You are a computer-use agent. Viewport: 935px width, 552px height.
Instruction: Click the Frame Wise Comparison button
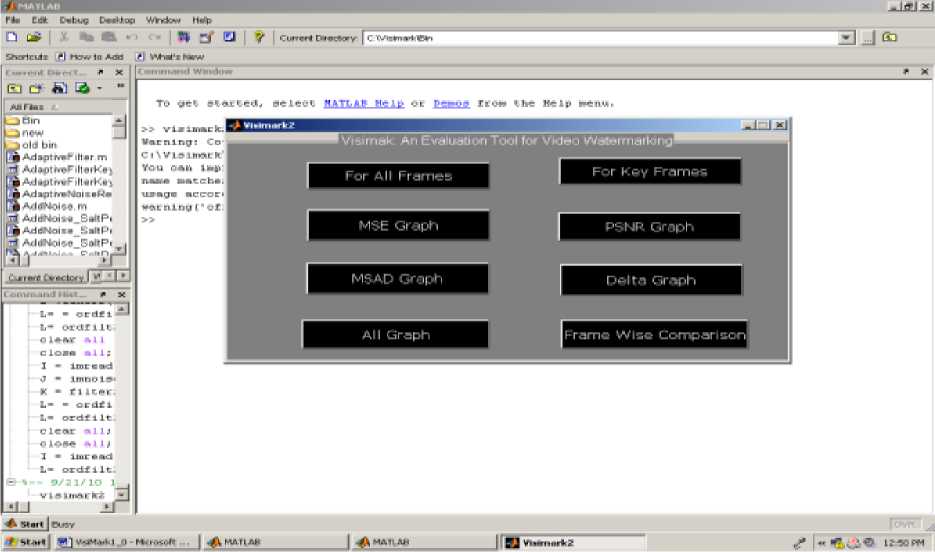(654, 335)
